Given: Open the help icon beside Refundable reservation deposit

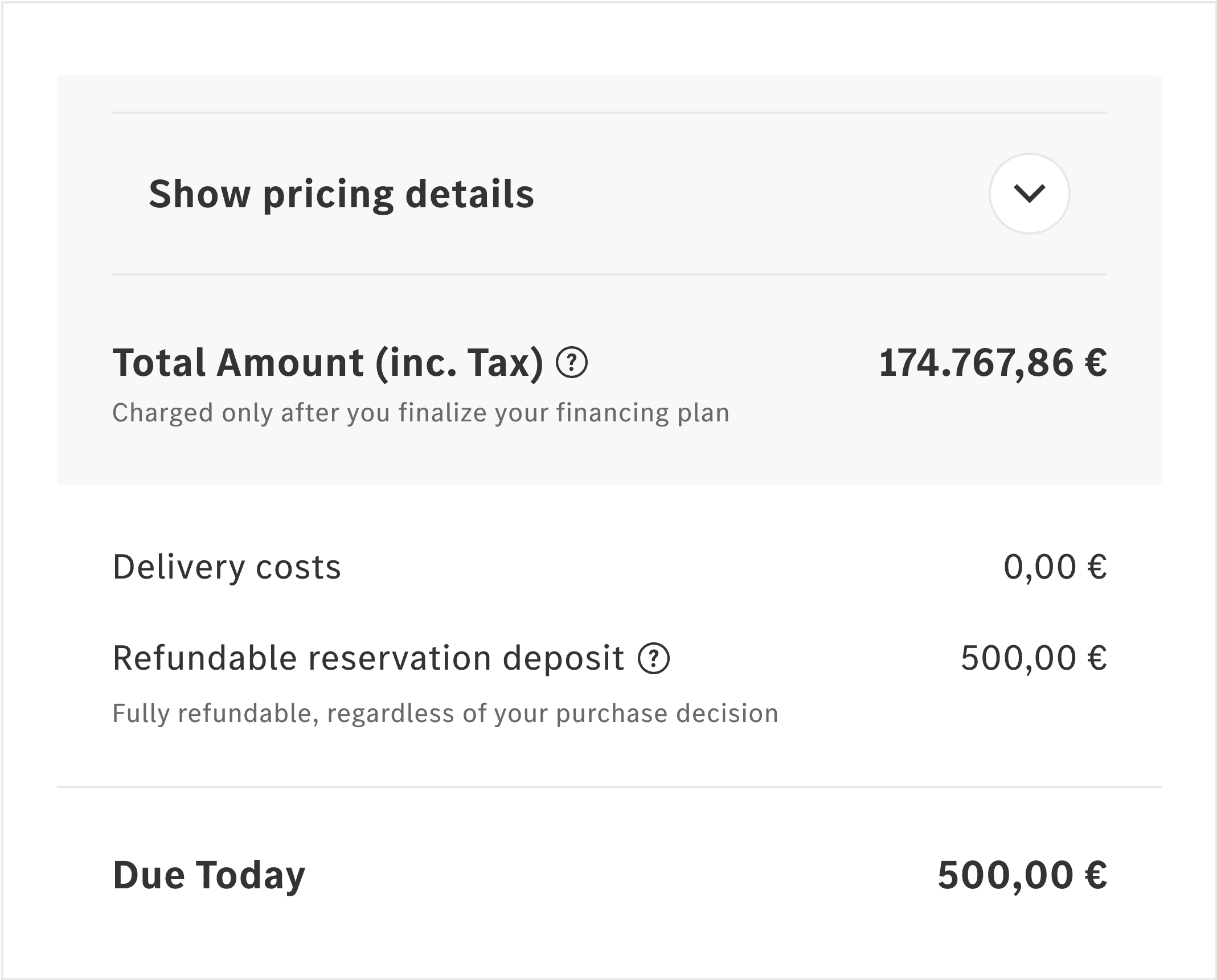Looking at the screenshot, I should tap(654, 658).
